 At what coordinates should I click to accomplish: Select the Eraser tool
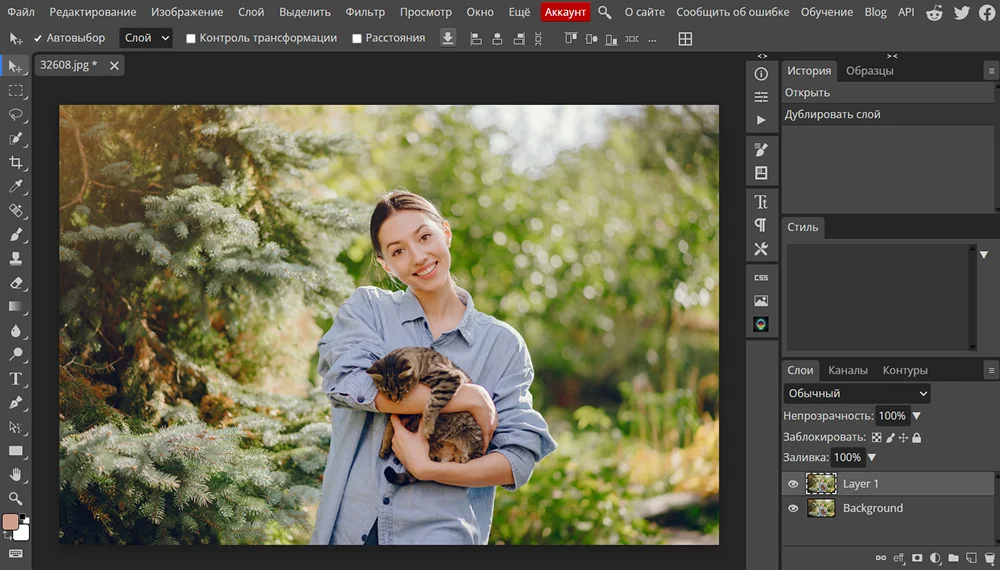coord(16,283)
